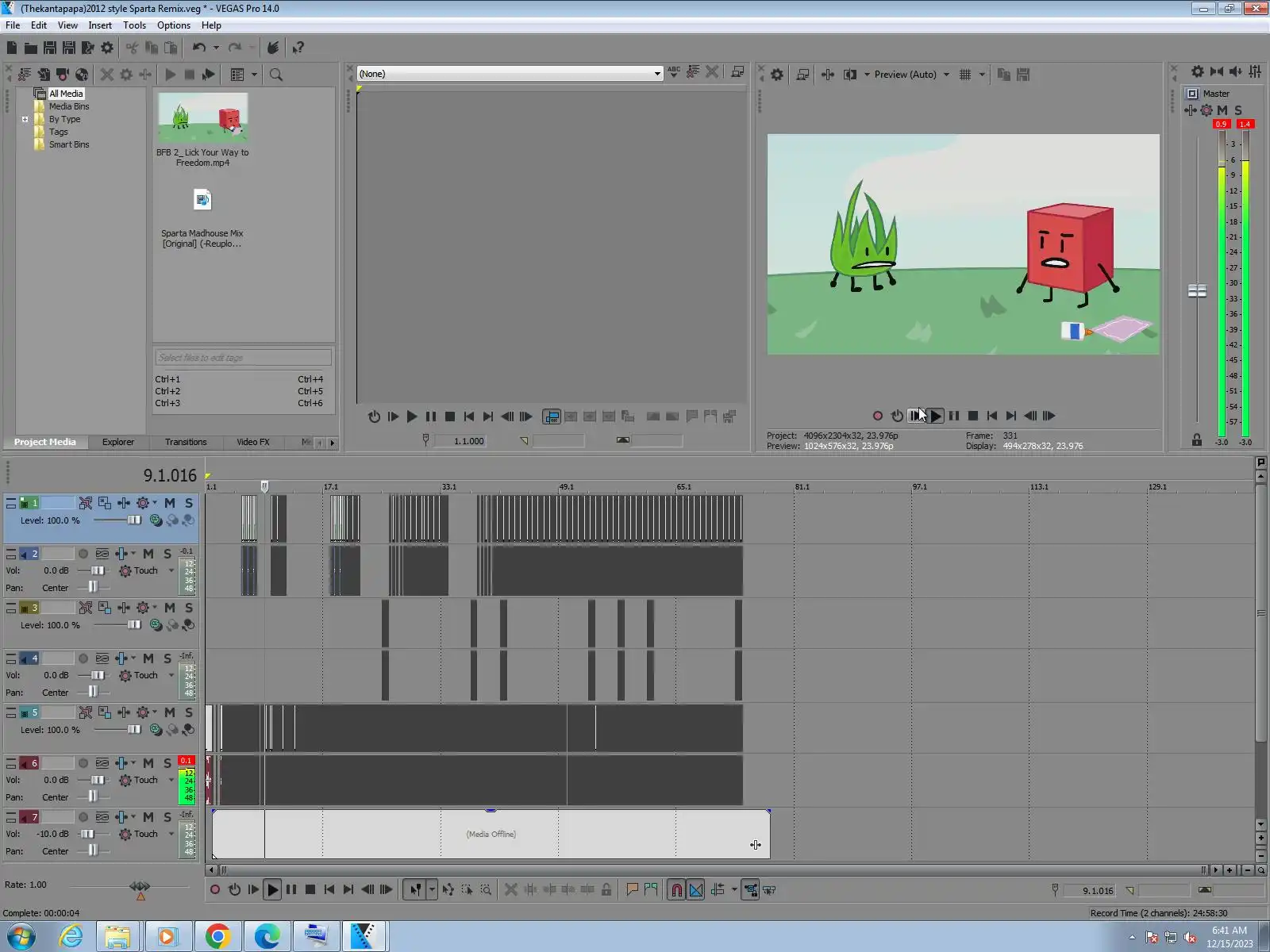
Task: Toggle the Master bus Mute button
Action: pyautogui.click(x=1222, y=110)
